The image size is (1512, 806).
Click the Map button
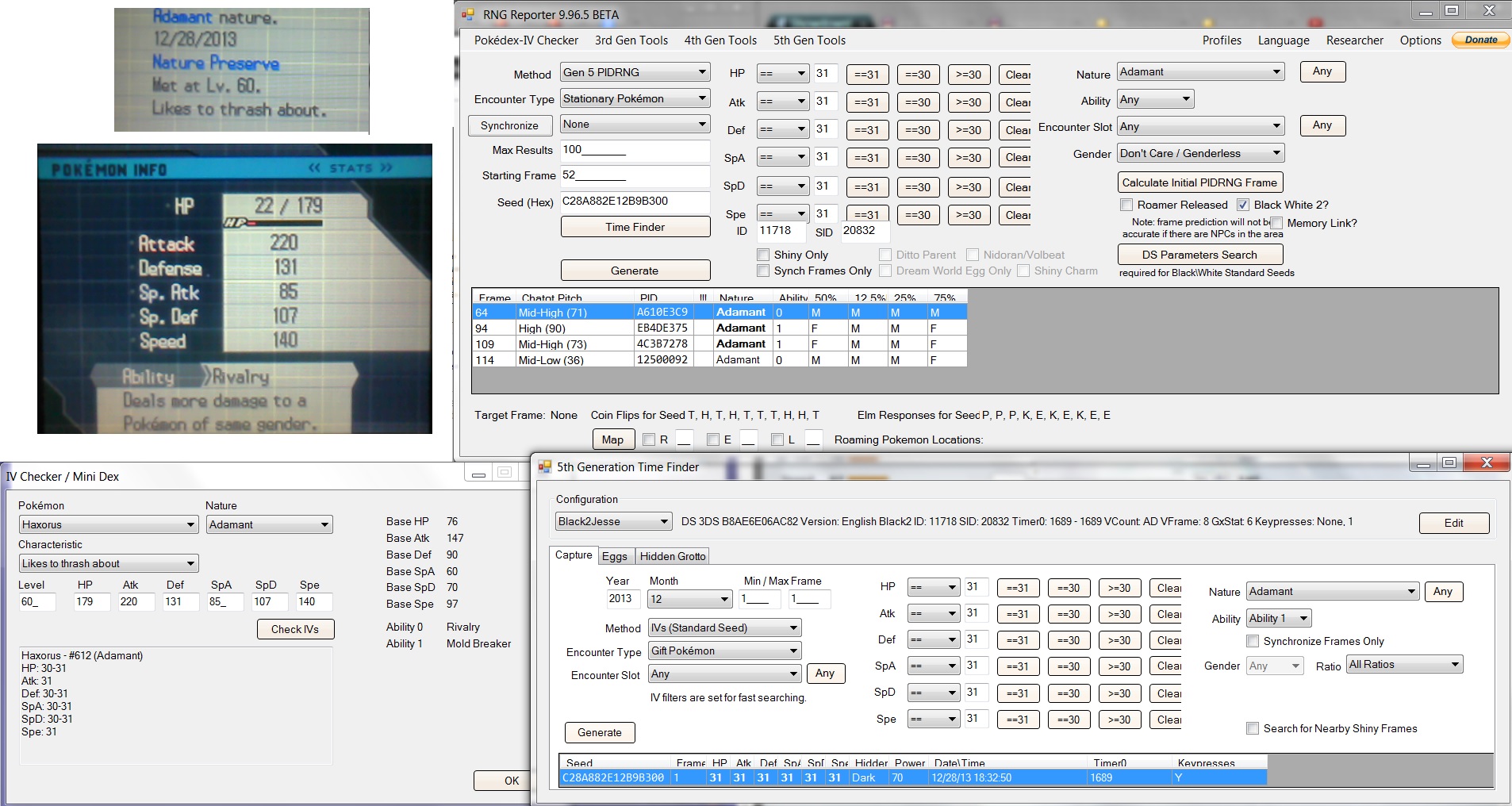point(612,439)
